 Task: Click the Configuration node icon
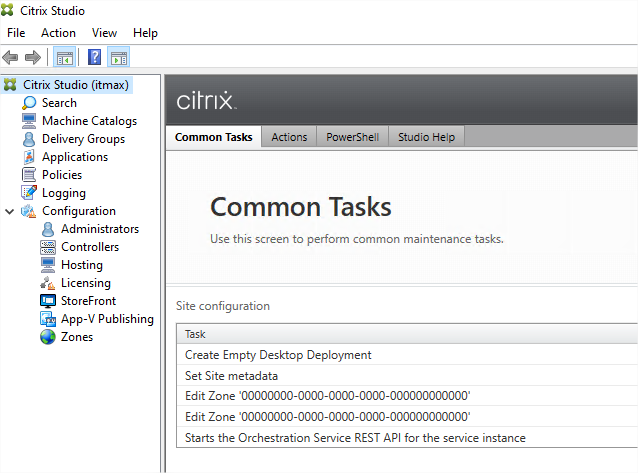pyautogui.click(x=28, y=211)
